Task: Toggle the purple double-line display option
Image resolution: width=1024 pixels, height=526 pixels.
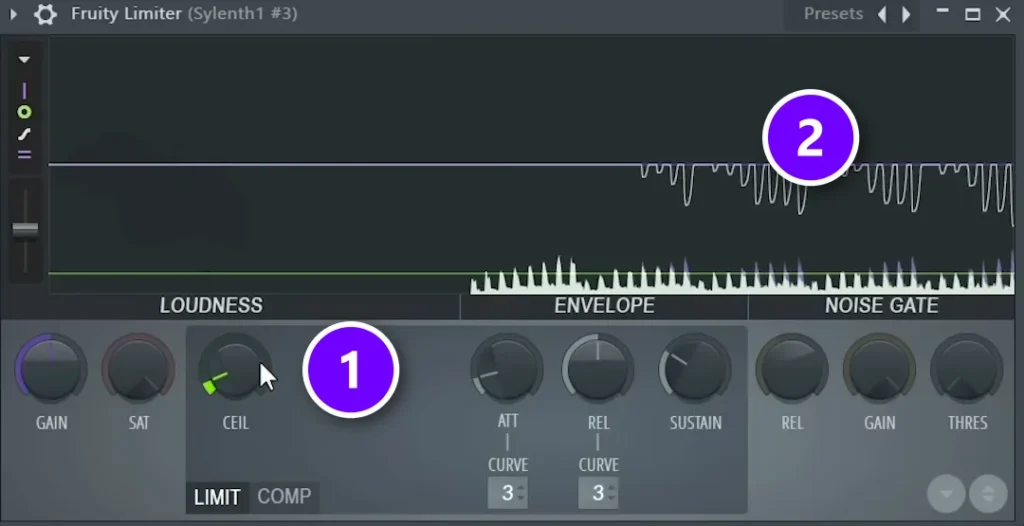Action: click(x=24, y=156)
